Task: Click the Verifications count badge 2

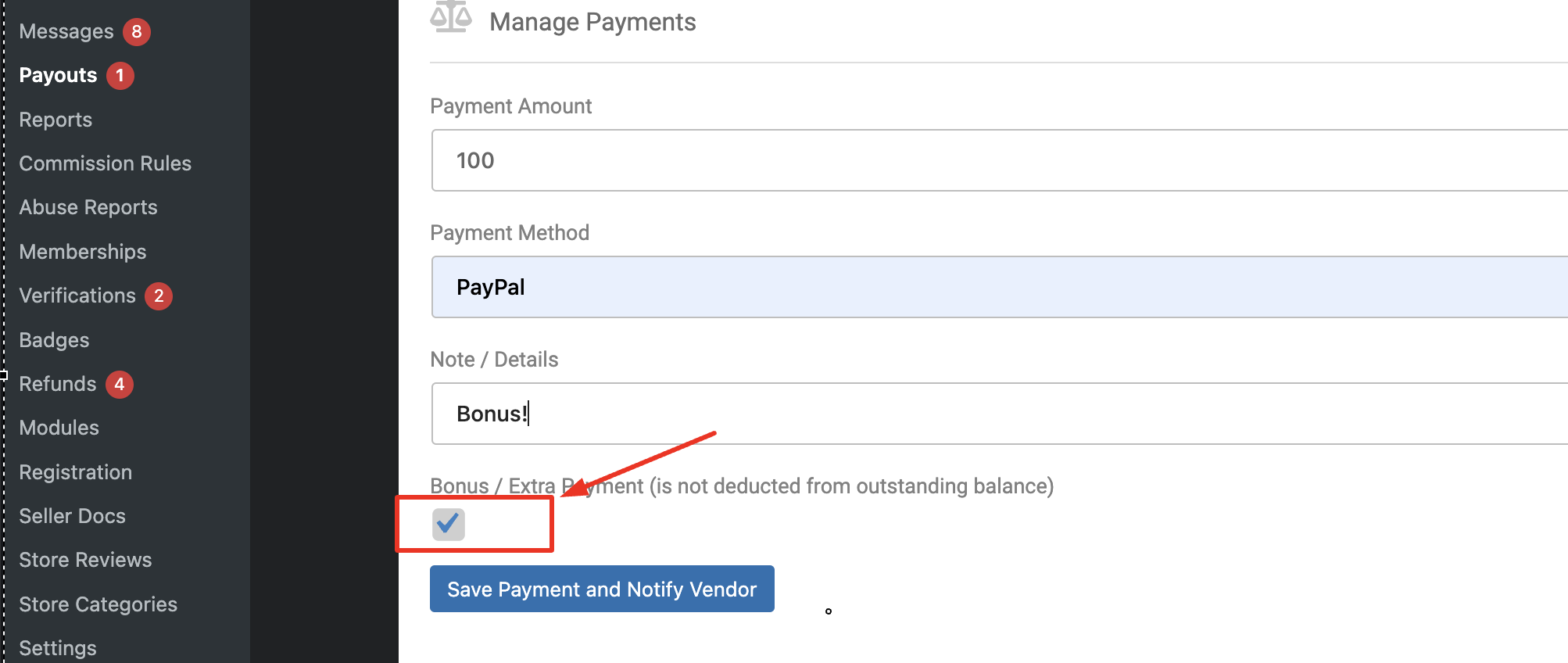Action: coord(159,296)
